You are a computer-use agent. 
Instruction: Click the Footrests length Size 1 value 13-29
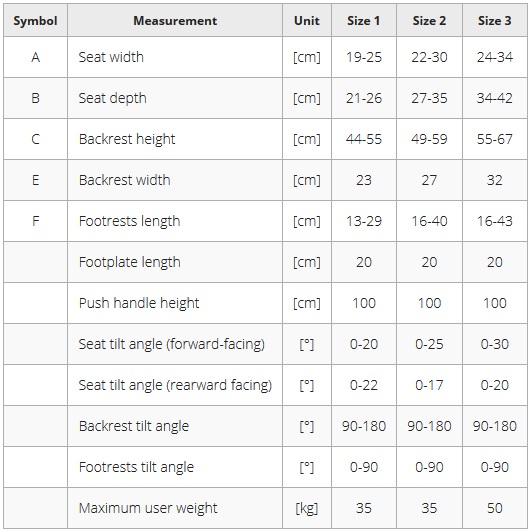coord(364,221)
